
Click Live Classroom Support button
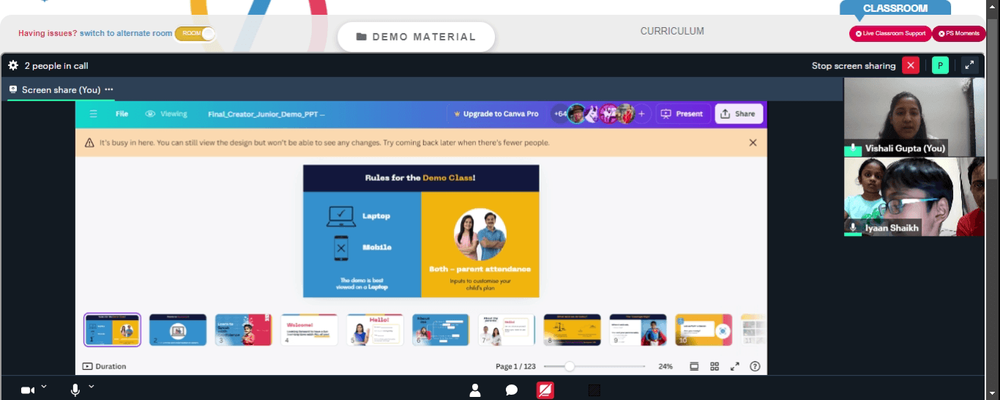pos(890,33)
